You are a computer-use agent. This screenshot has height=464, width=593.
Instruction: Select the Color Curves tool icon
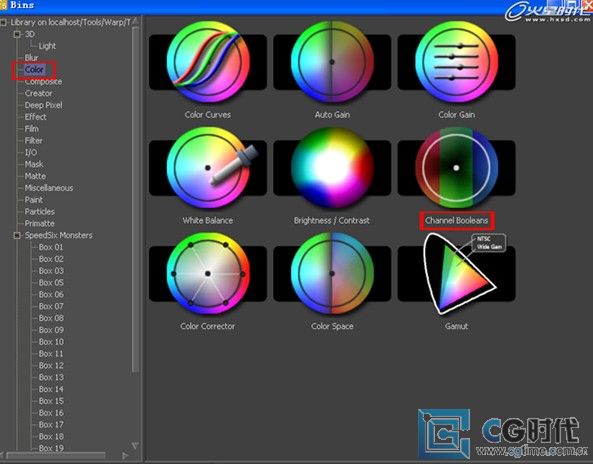[208, 62]
